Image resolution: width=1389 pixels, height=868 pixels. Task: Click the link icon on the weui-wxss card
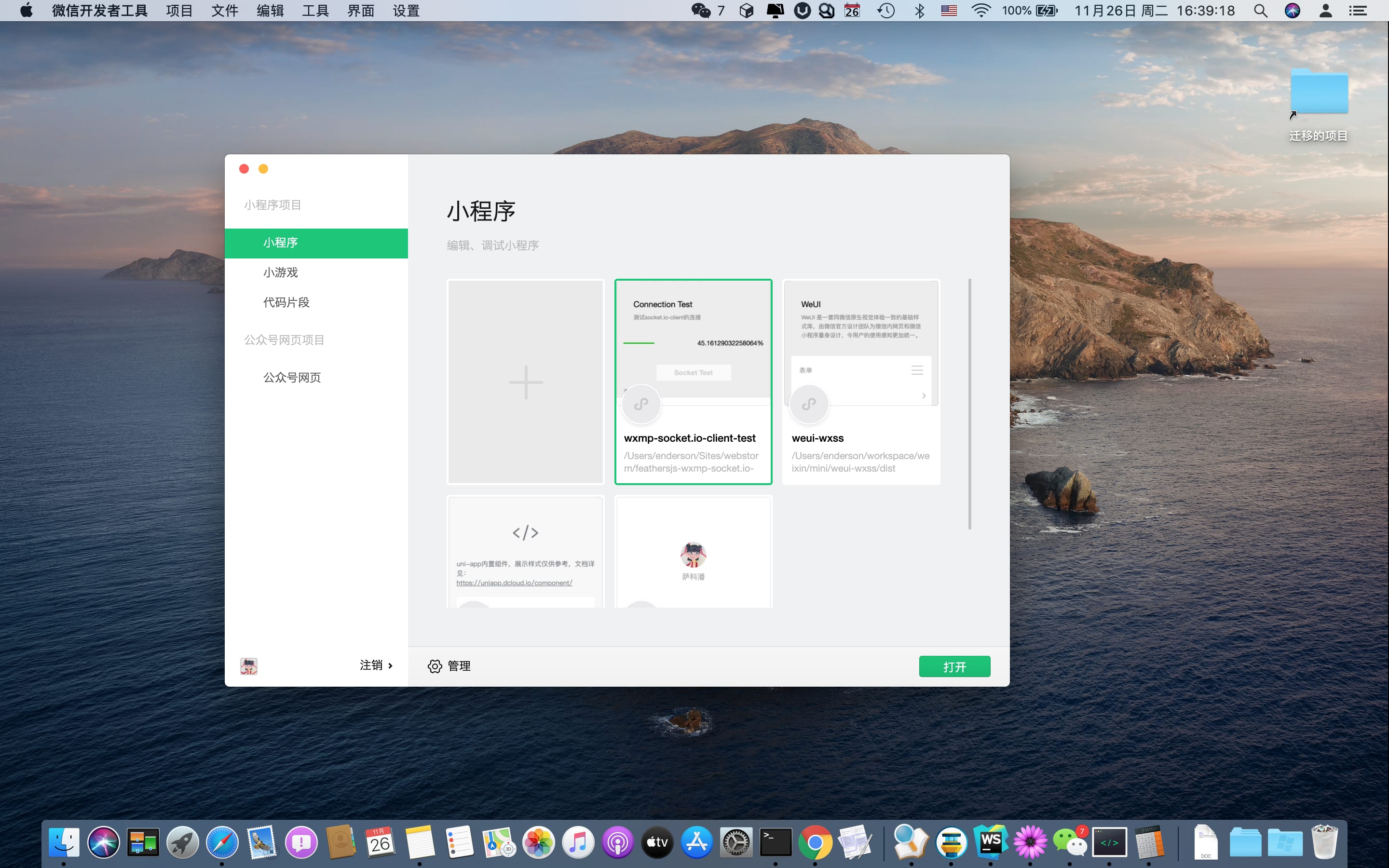(x=809, y=404)
